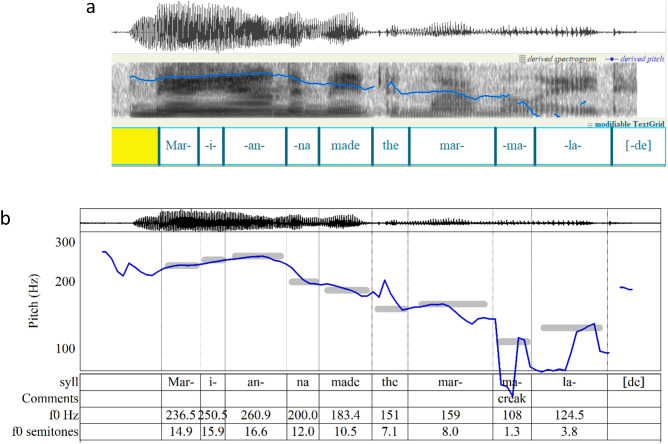668x444 pixels.
Task: Select the 'mar-' interval after 'the' in the TextGrid
Action: point(452,146)
